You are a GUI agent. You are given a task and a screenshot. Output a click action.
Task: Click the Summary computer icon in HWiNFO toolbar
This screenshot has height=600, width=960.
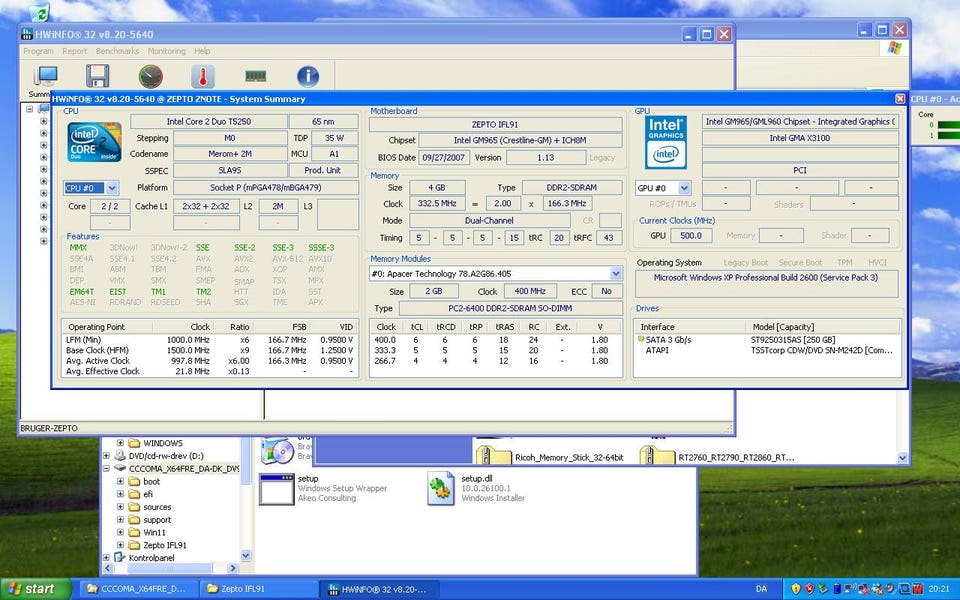pos(46,77)
